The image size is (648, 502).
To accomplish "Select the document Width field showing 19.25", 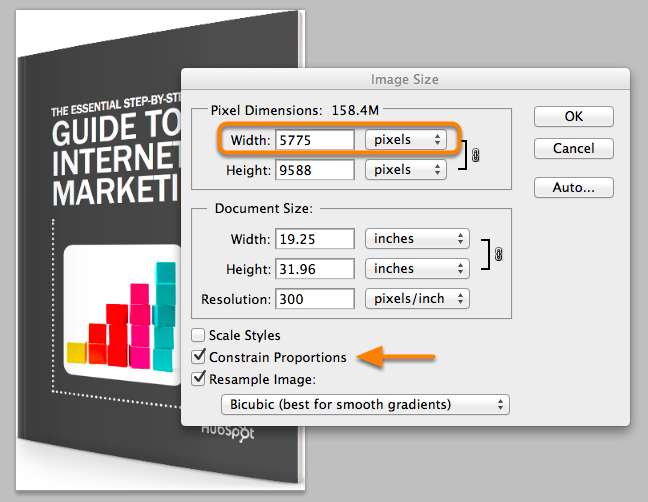I will [x=314, y=239].
